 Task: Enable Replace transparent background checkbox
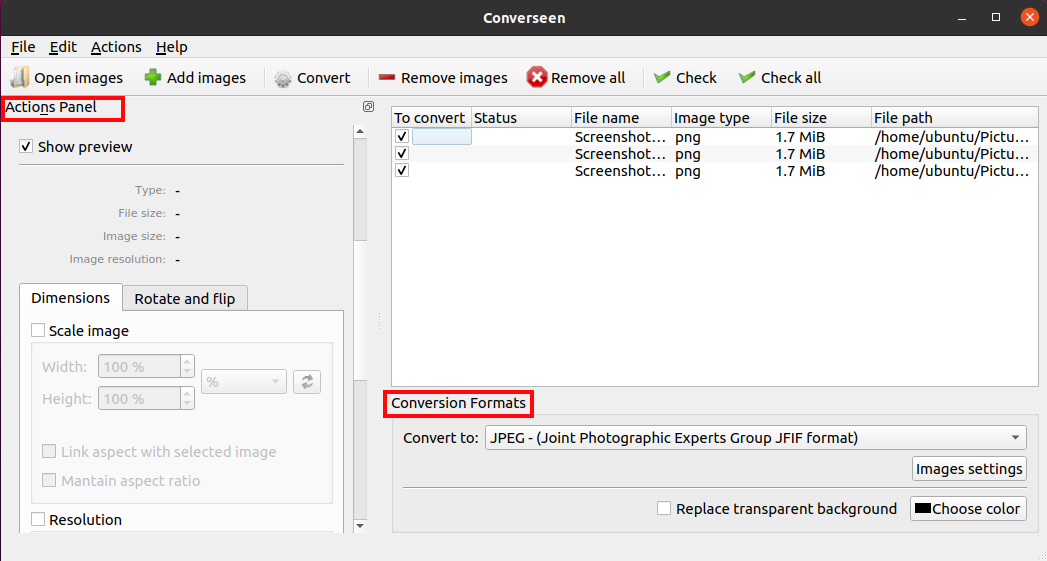point(664,508)
